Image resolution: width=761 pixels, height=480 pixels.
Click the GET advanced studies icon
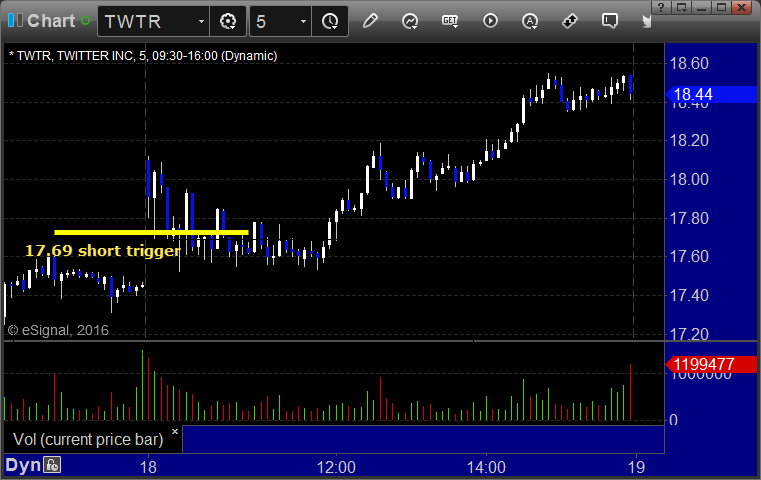pyautogui.click(x=450, y=21)
